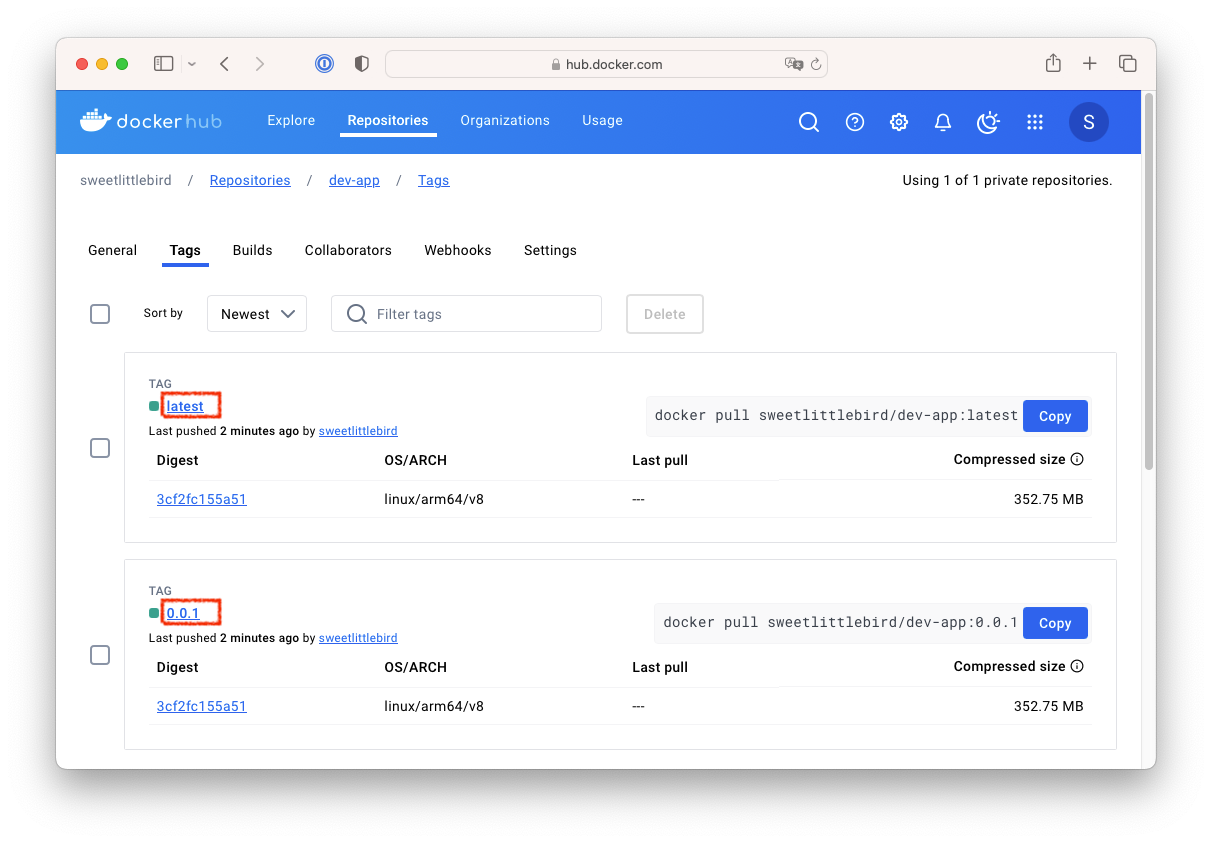Open the help question mark icon

(x=855, y=122)
